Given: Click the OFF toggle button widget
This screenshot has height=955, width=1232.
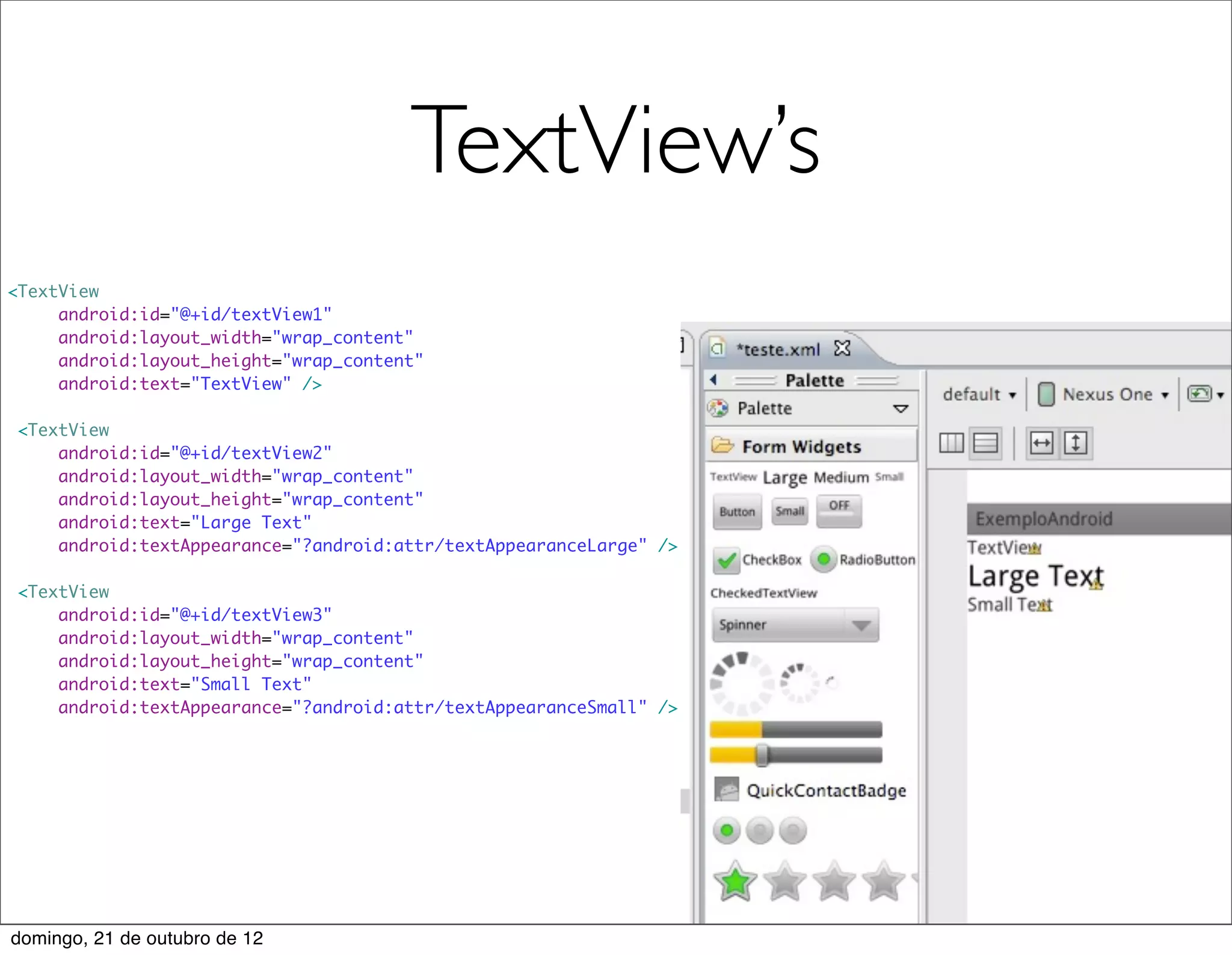Looking at the screenshot, I should click(x=839, y=510).
